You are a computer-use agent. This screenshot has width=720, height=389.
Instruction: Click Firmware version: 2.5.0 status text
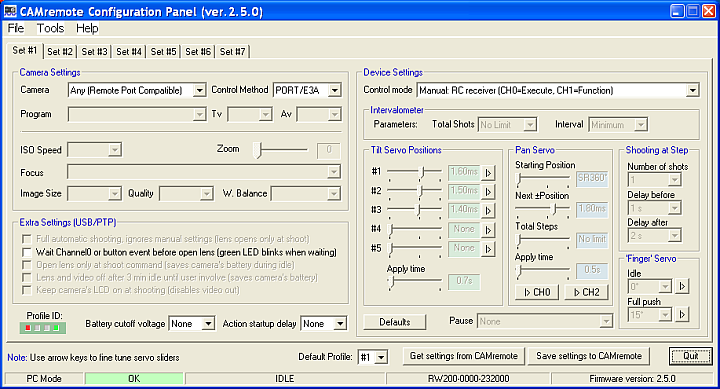click(x=632, y=379)
